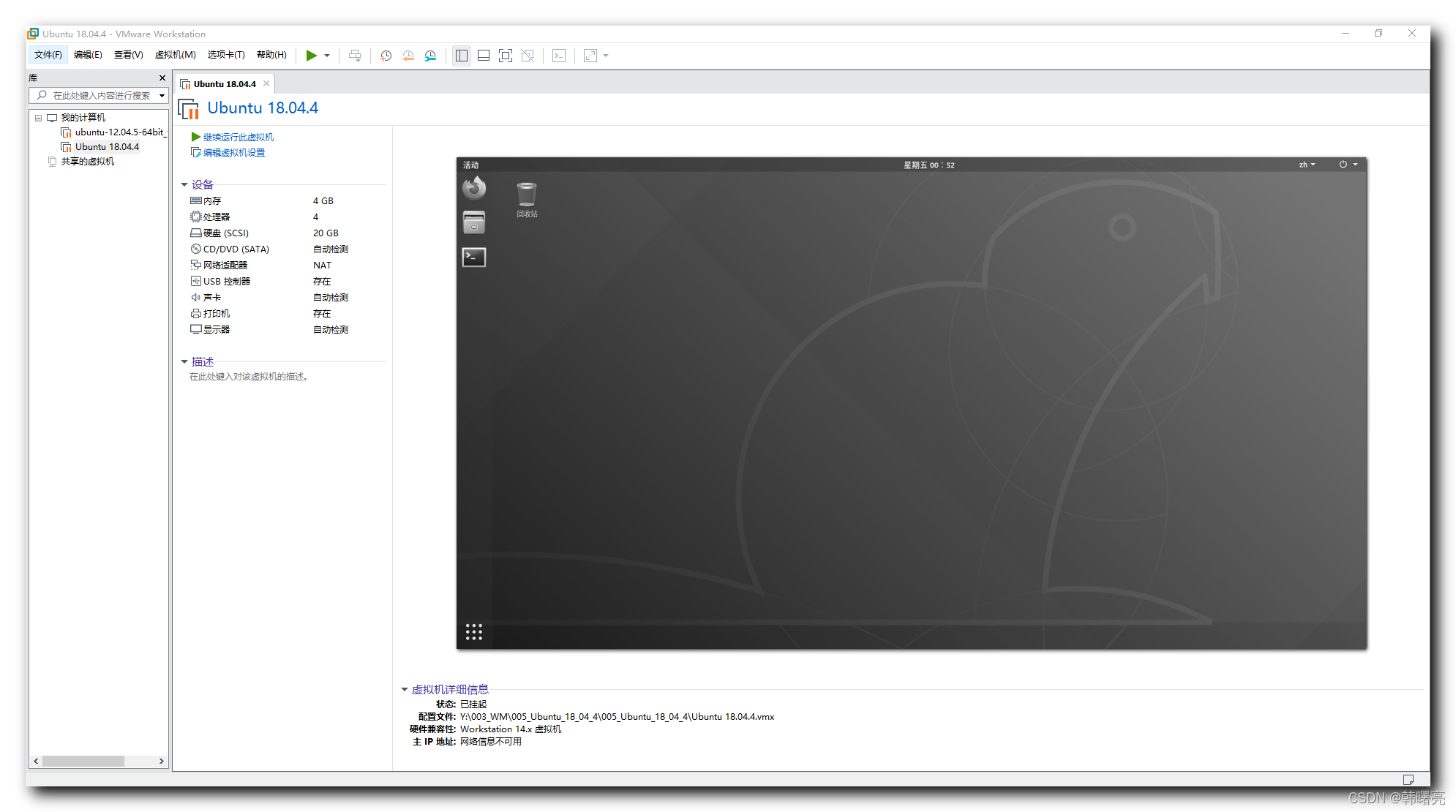
Task: Select Ubuntu 18.04.4 in the library tree
Action: tap(107, 147)
